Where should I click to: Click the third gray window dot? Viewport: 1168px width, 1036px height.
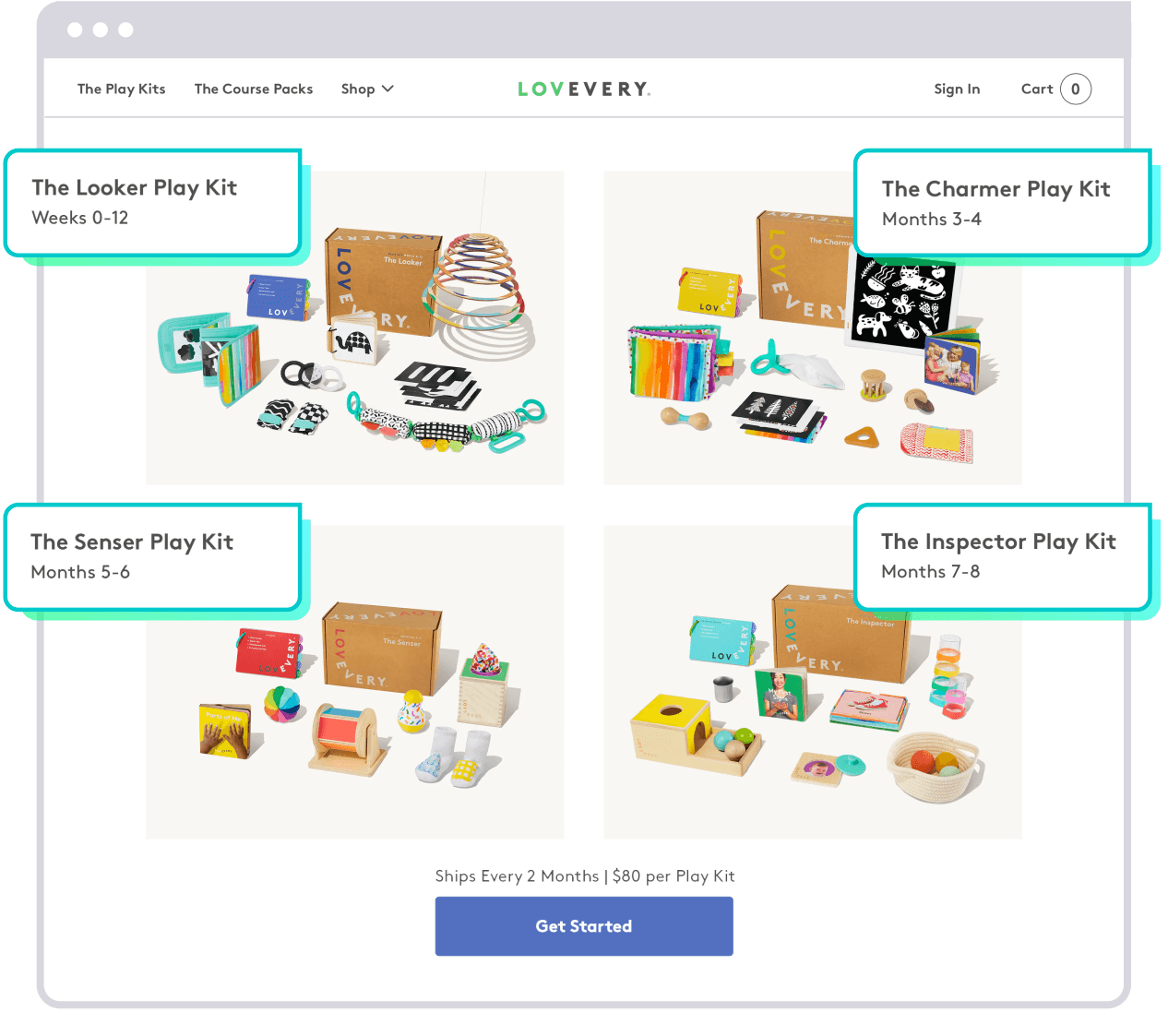click(x=125, y=30)
